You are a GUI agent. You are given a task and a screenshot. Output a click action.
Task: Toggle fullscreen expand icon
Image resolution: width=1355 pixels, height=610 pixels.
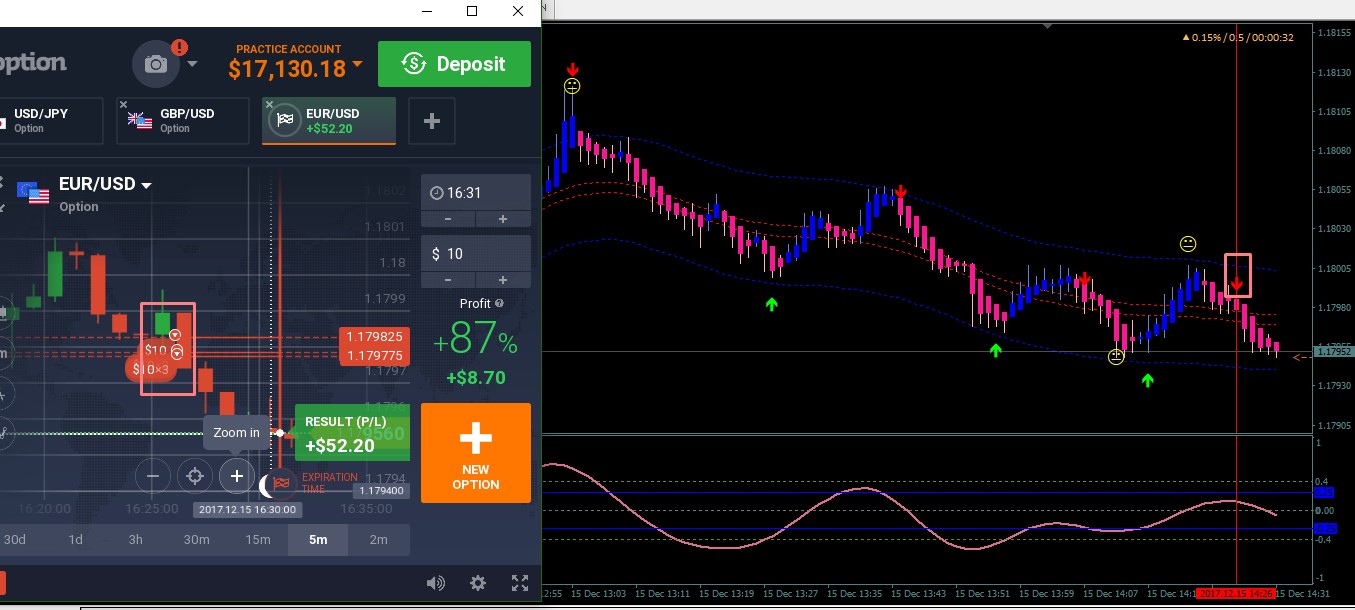(520, 583)
